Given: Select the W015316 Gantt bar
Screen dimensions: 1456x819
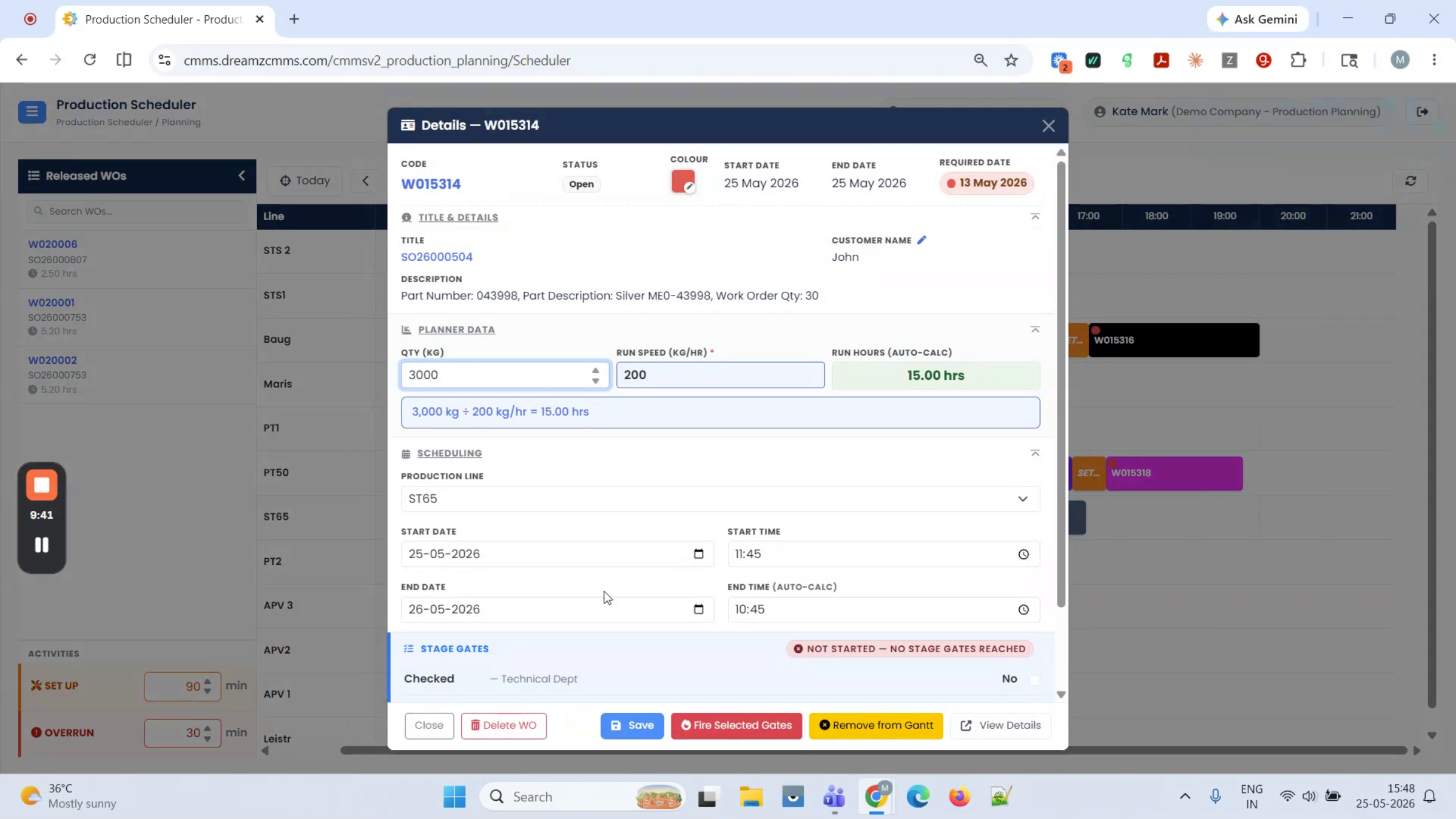Looking at the screenshot, I should 1173,340.
